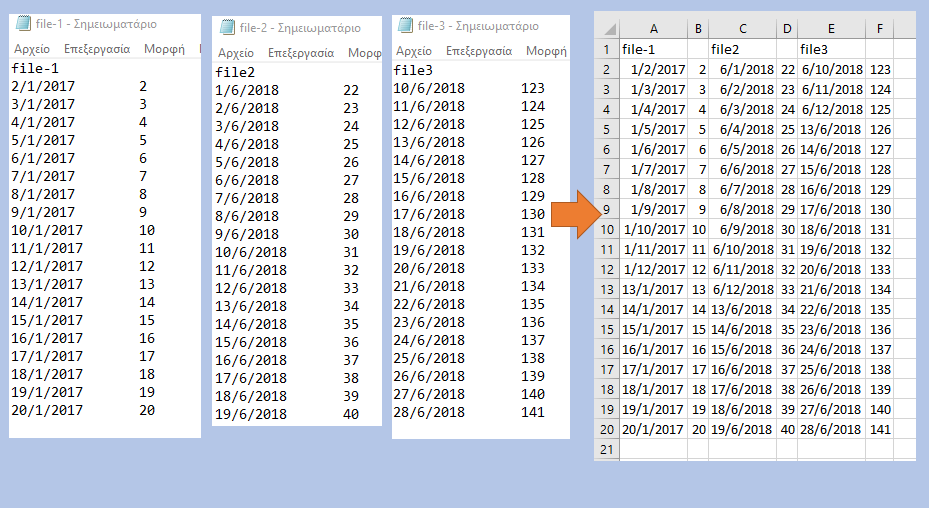Select column F header in spreadsheet

879,28
